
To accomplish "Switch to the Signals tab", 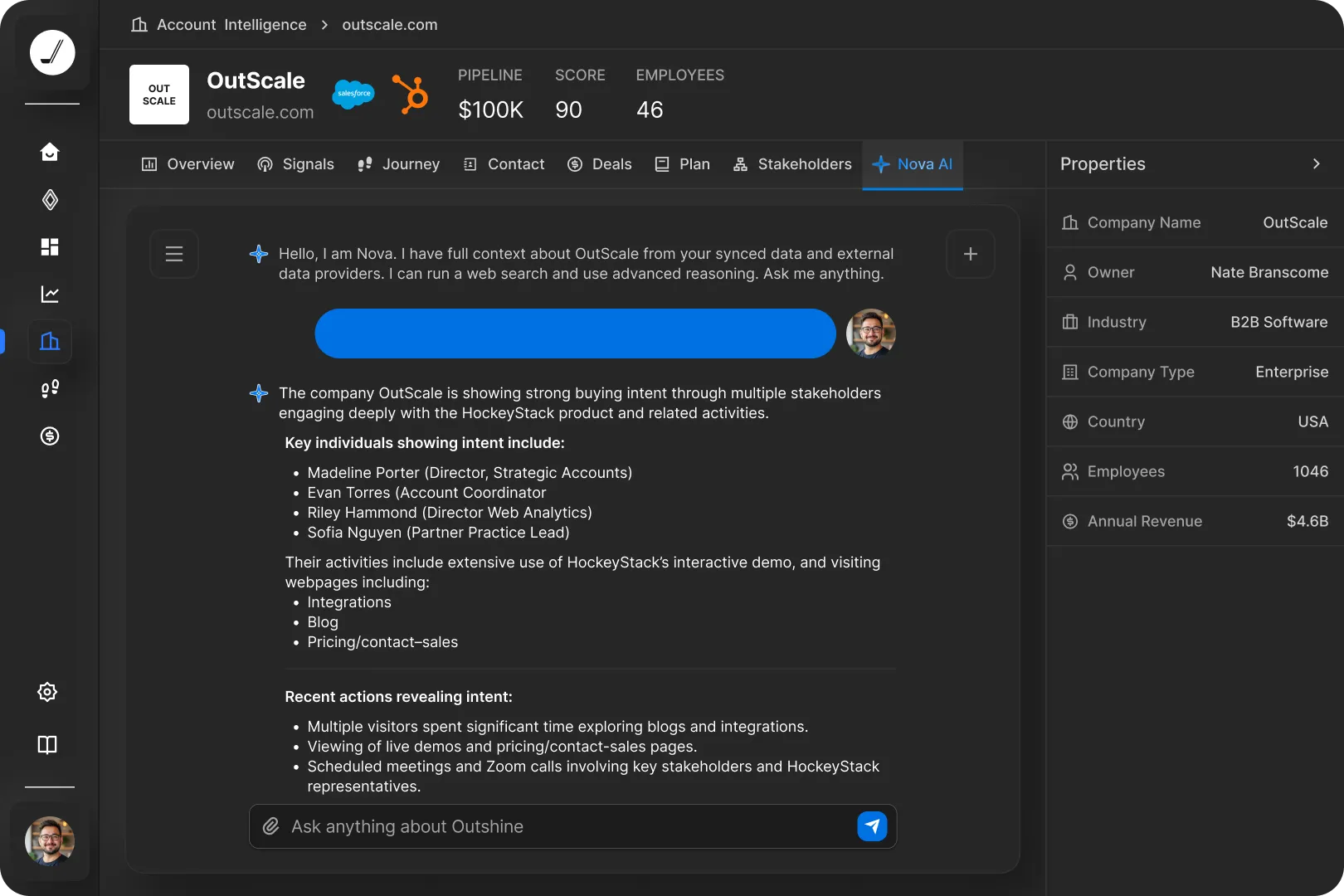I will [296, 164].
